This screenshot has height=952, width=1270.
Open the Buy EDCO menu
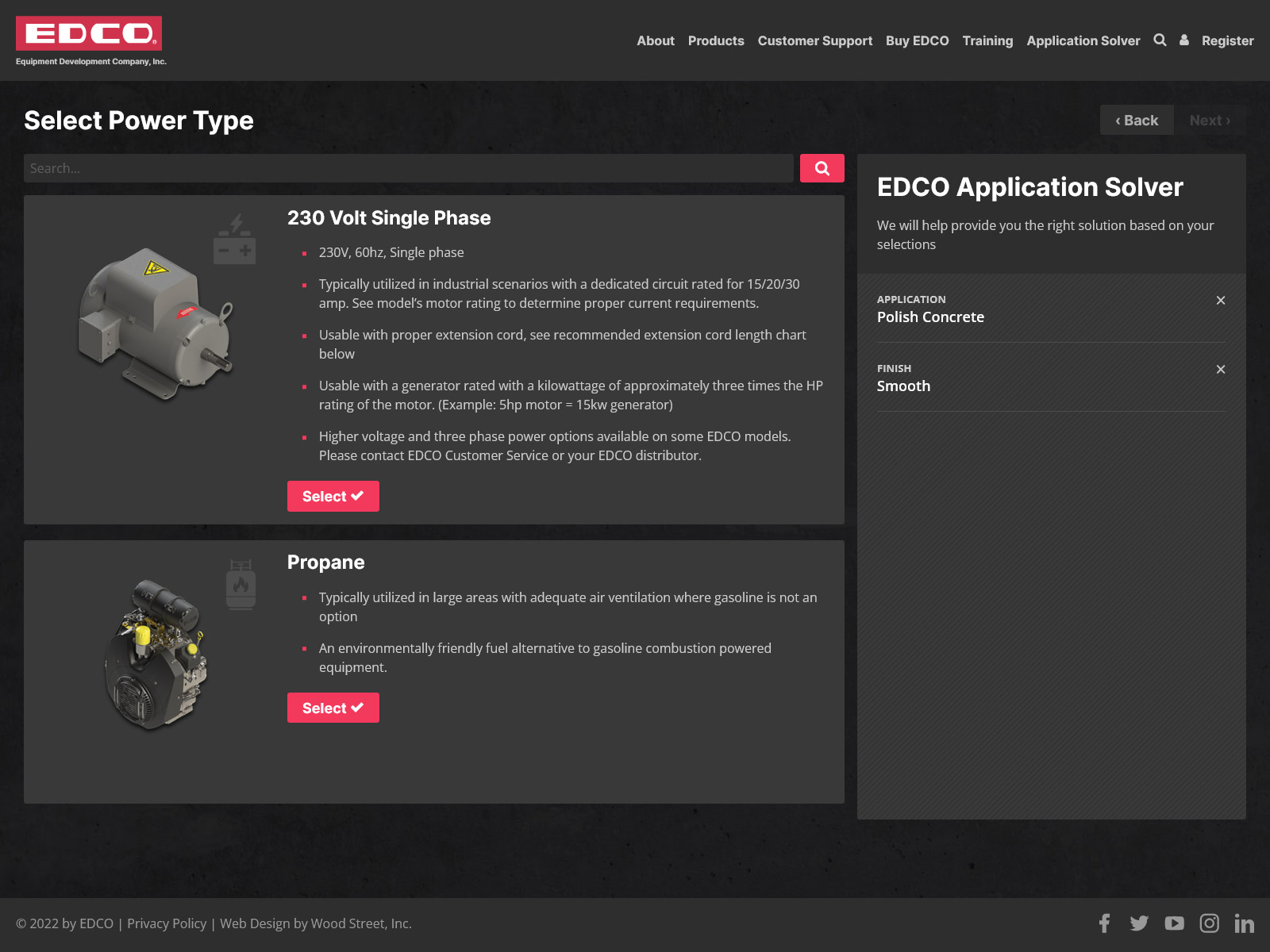[918, 40]
